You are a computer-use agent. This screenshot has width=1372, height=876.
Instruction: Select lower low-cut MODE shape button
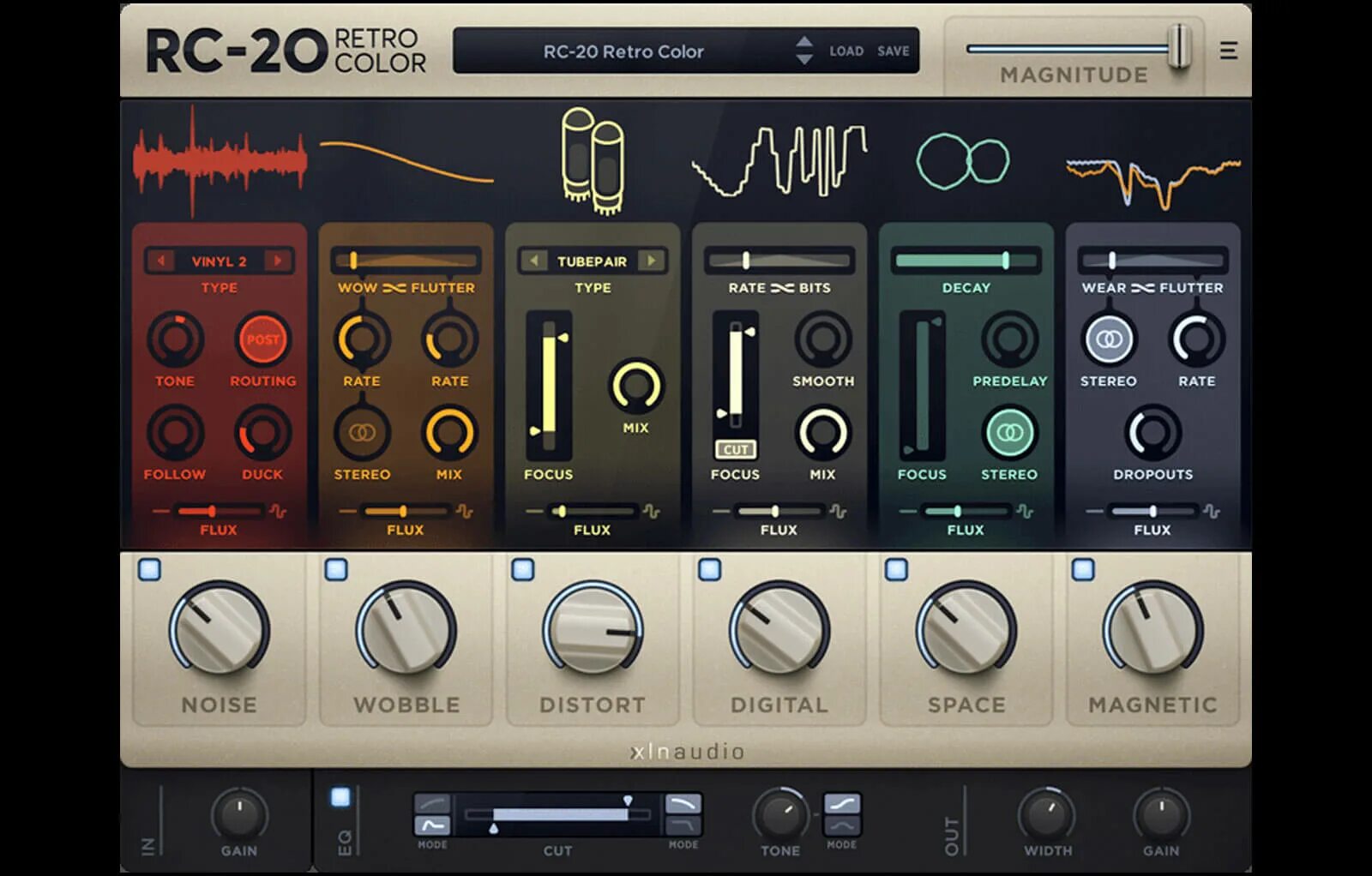432,825
